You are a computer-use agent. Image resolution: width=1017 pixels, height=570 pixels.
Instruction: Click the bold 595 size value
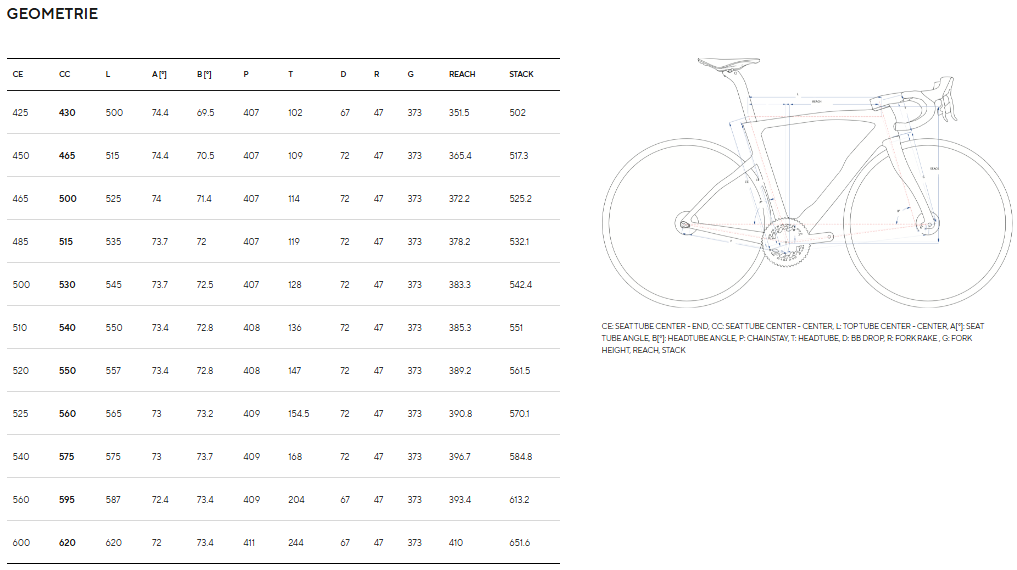tap(67, 500)
